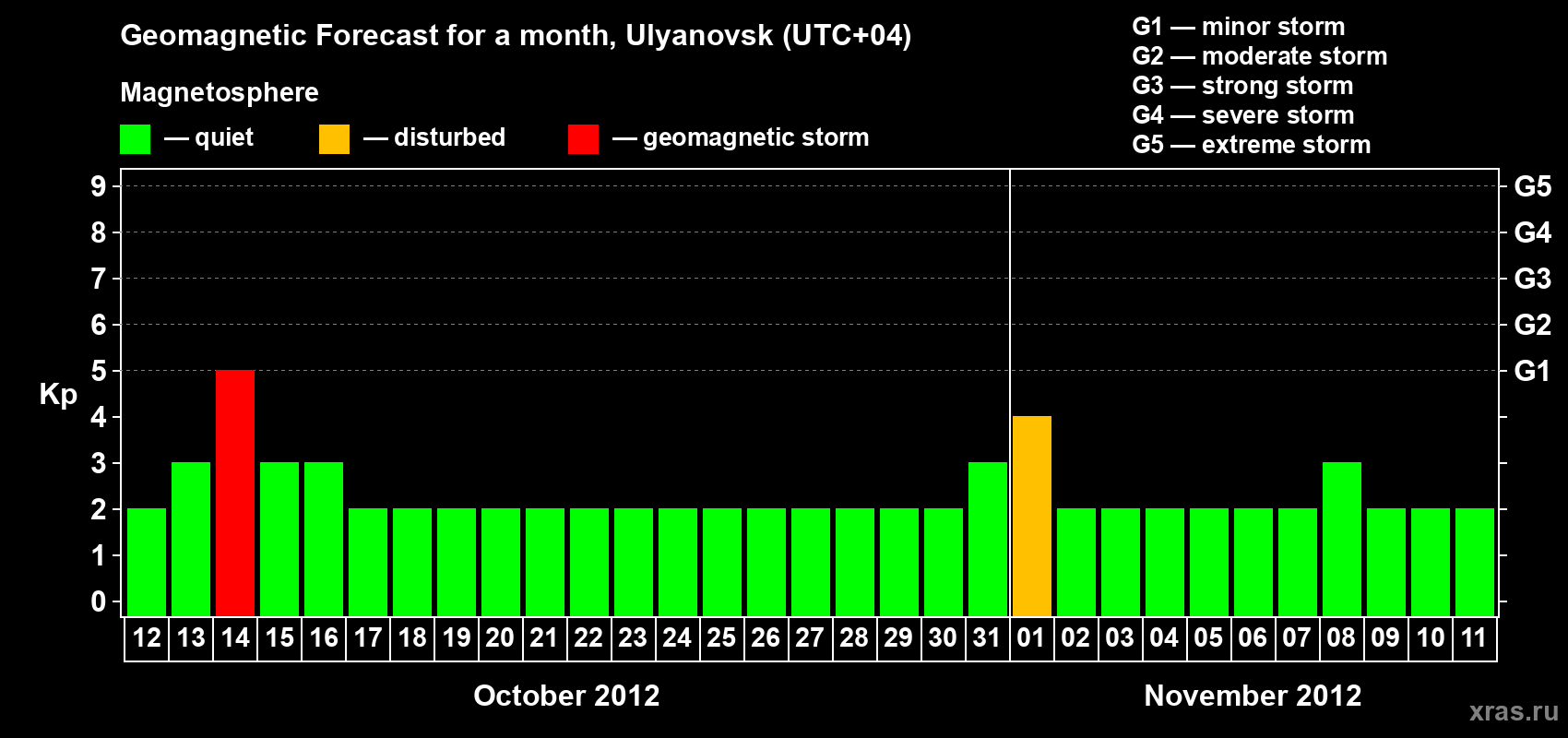Click the '— geomagnetic storm' legend text
The width and height of the screenshot is (1568, 738).
(741, 137)
